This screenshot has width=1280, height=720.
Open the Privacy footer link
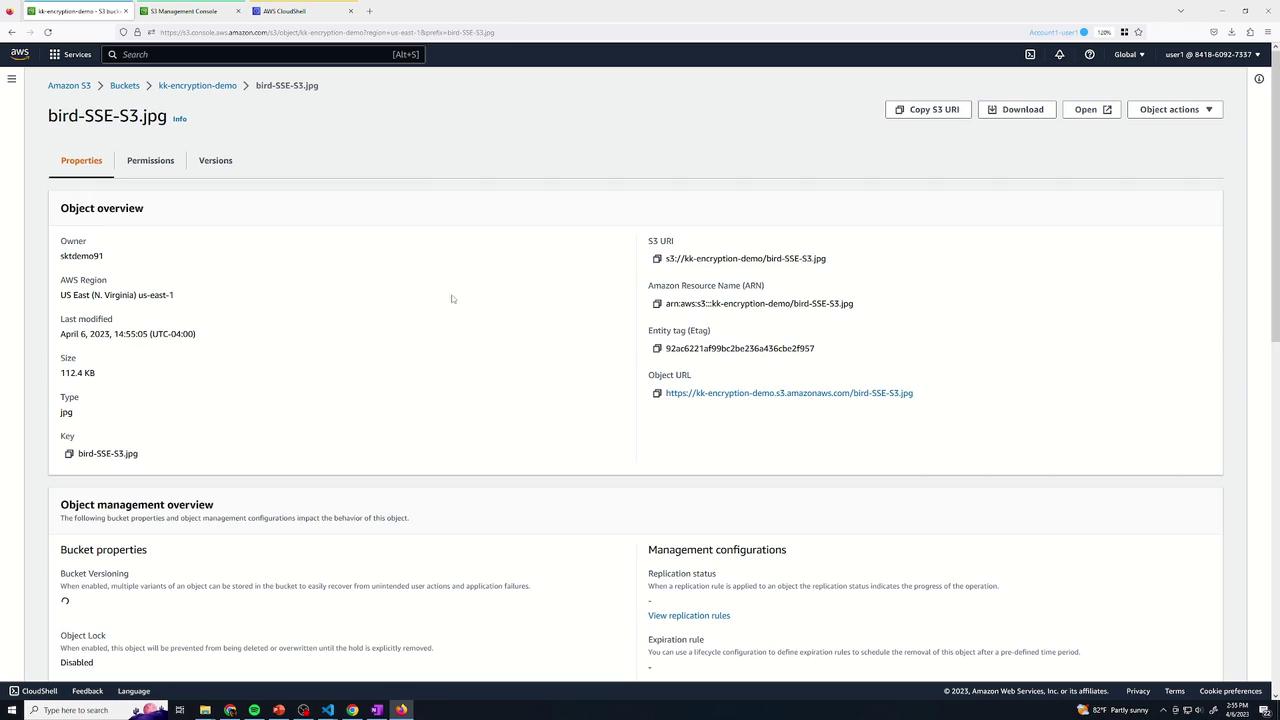1138,691
